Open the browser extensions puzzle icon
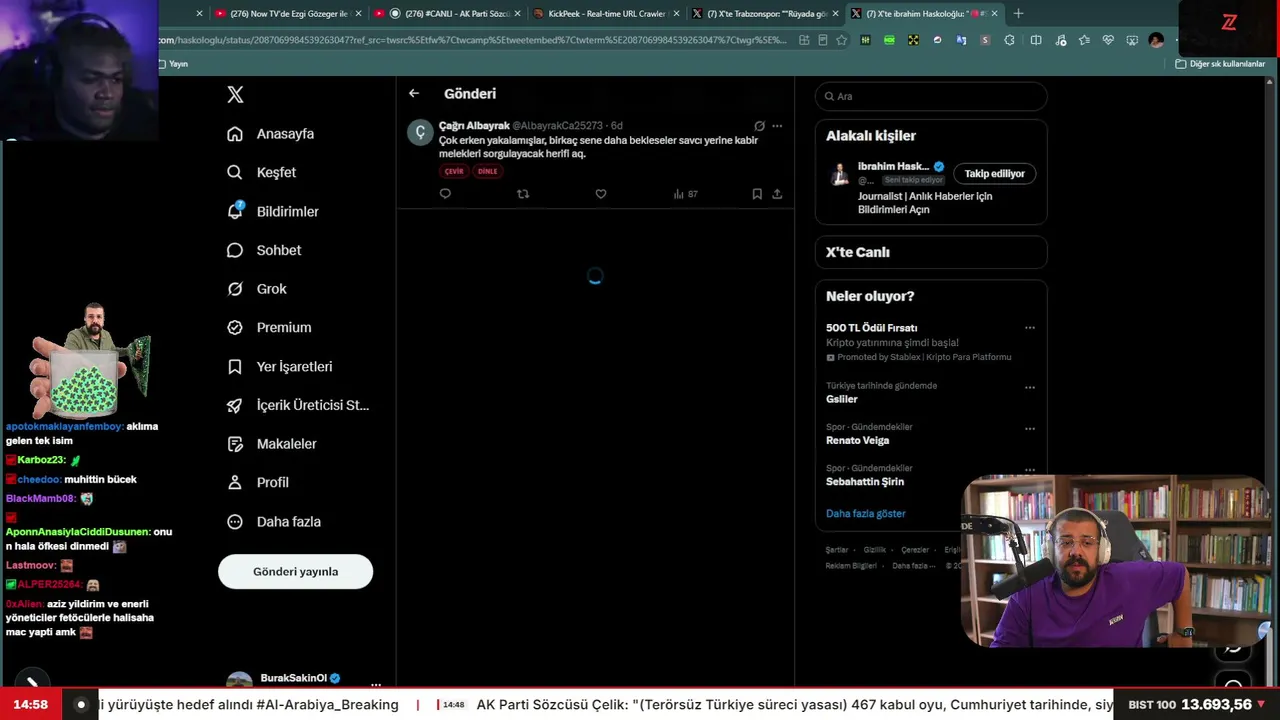 coord(1009,40)
